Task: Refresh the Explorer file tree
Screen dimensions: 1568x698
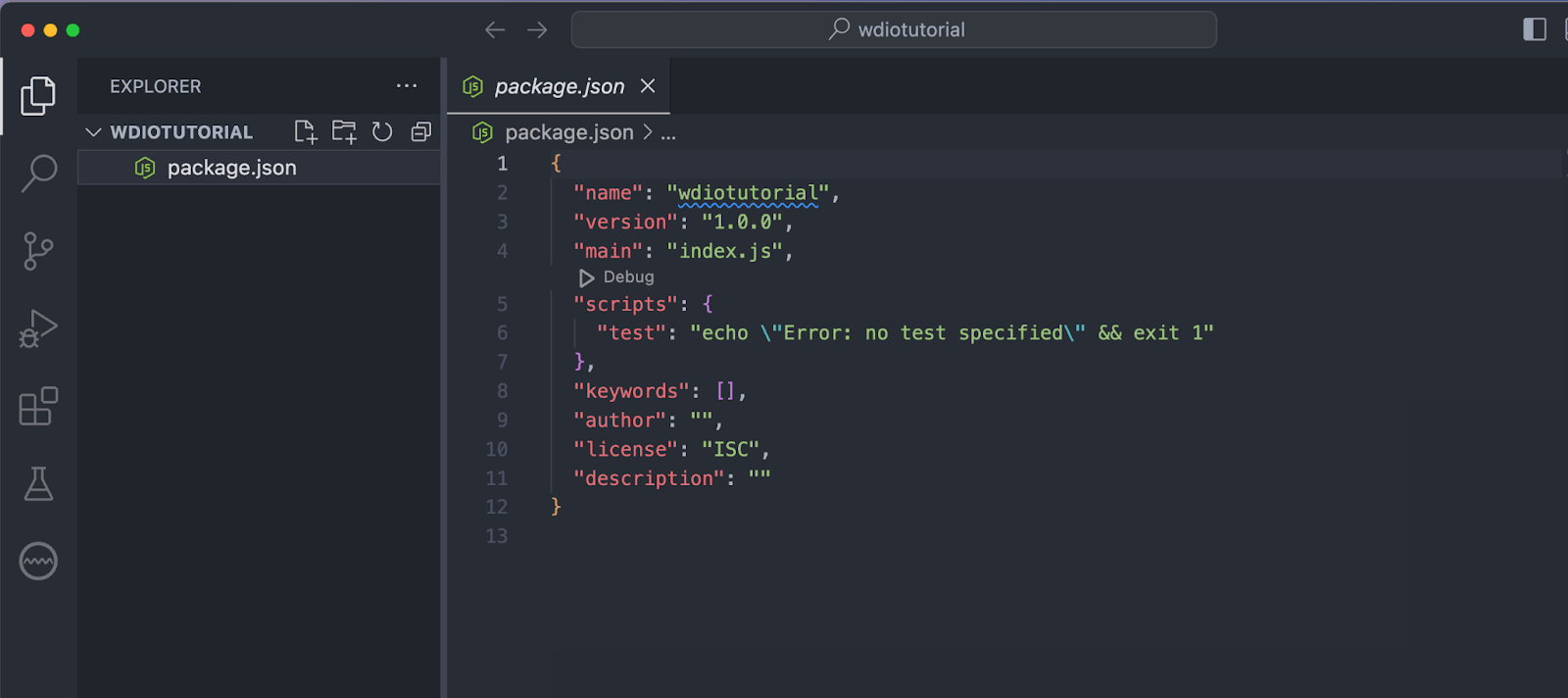Action: (x=382, y=131)
